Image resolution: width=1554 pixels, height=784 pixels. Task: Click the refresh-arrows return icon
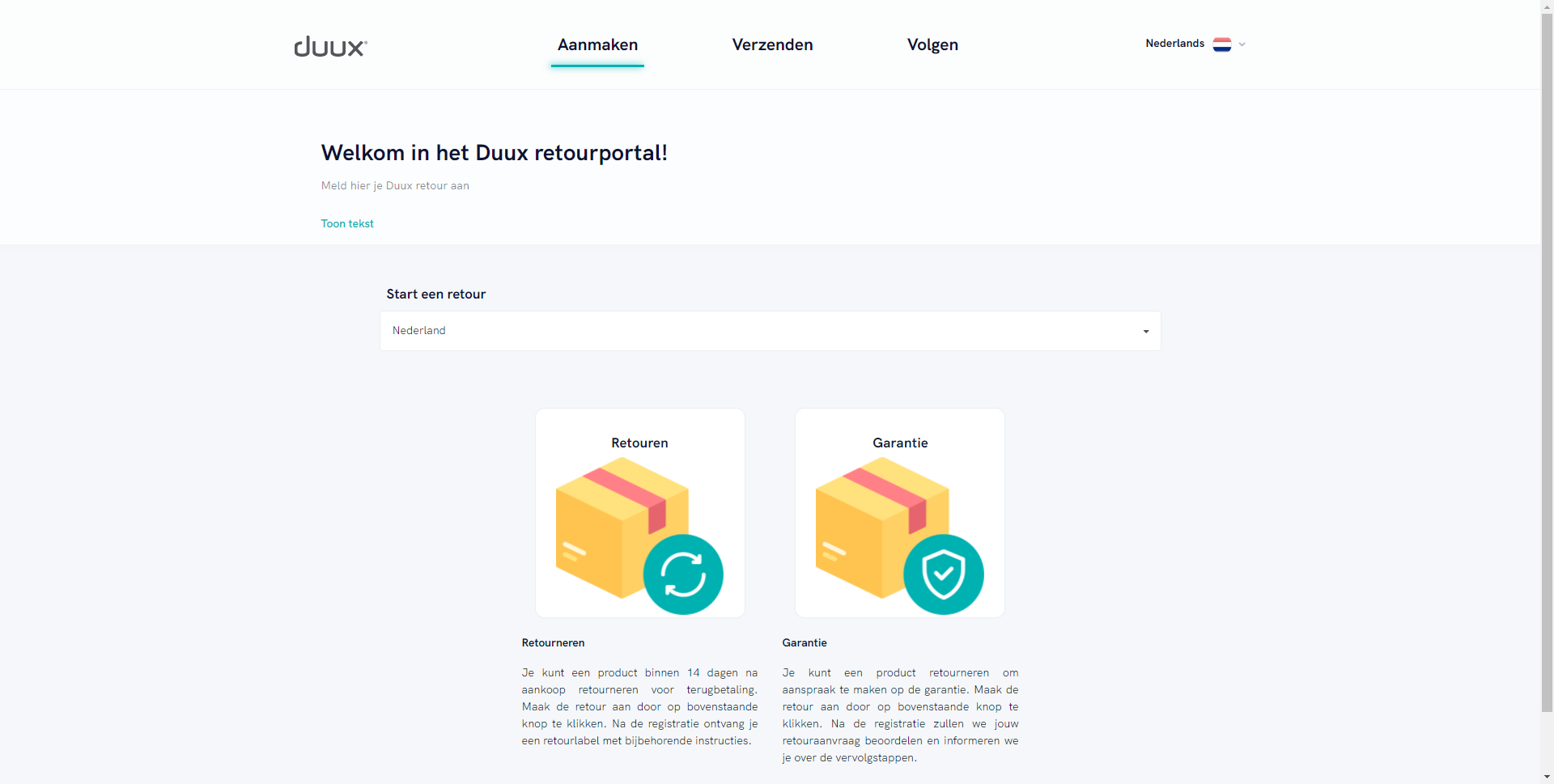tap(683, 574)
